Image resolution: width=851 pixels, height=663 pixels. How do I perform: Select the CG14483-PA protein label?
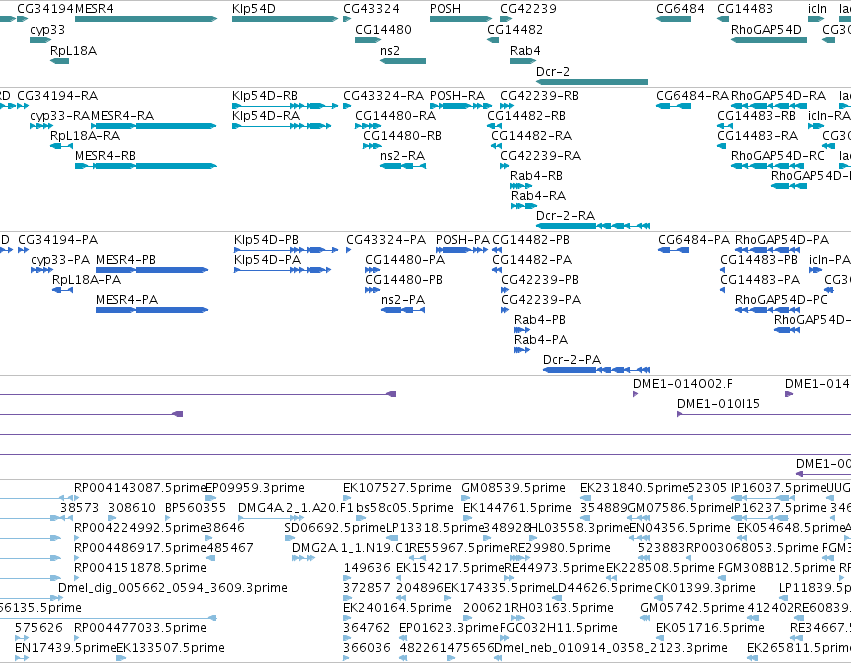click(760, 280)
